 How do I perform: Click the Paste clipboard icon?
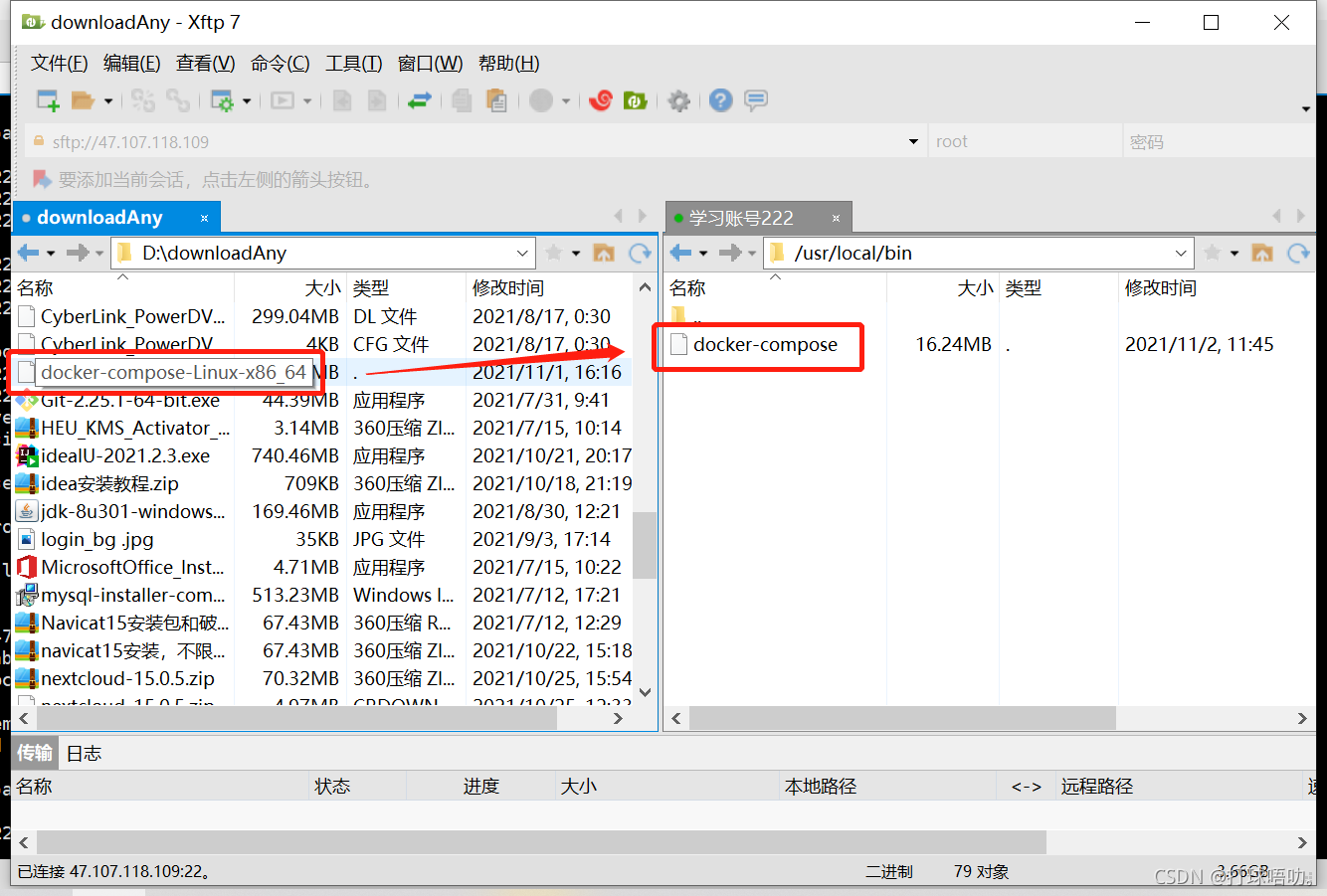tap(496, 100)
